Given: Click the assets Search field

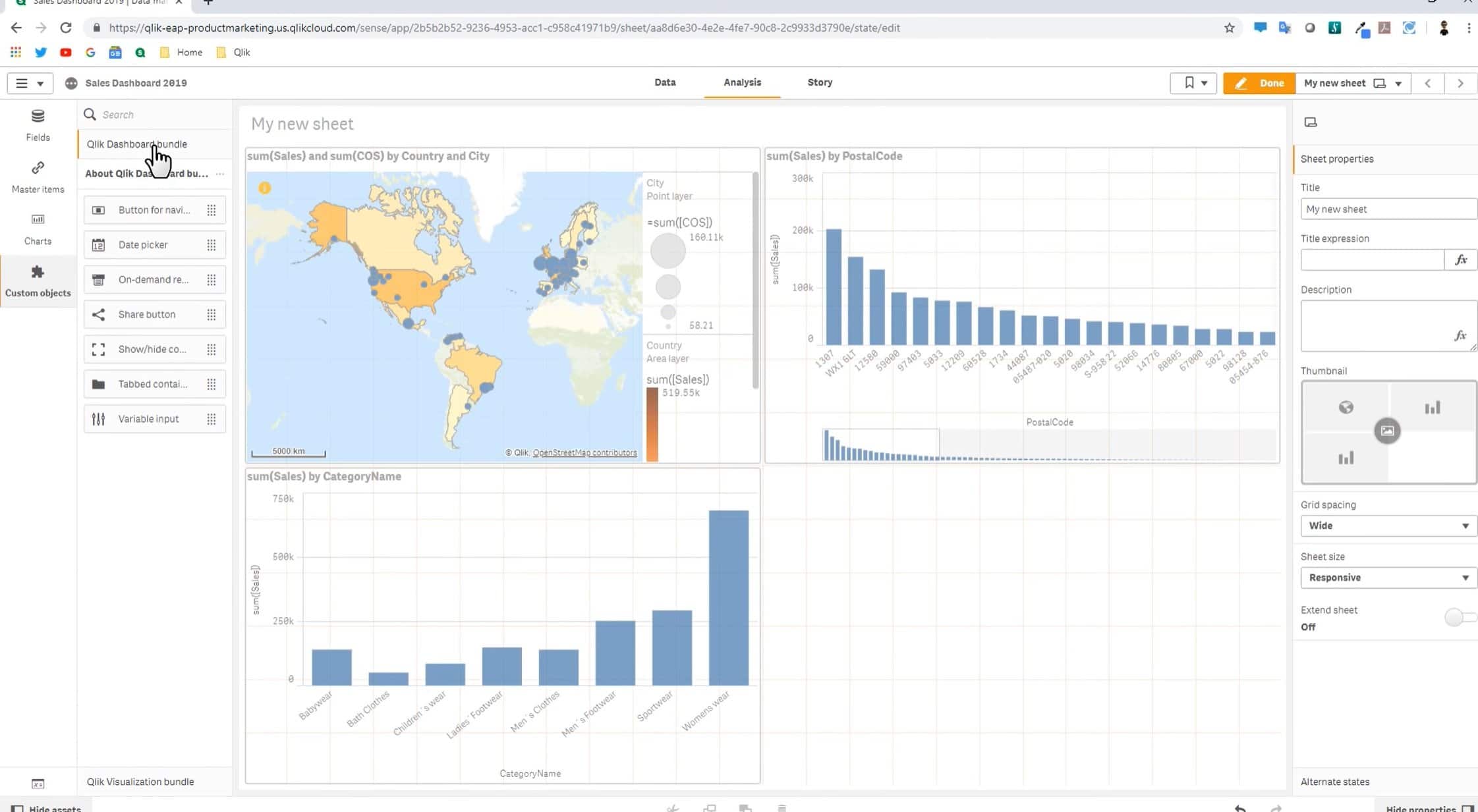Looking at the screenshot, I should click(155, 115).
